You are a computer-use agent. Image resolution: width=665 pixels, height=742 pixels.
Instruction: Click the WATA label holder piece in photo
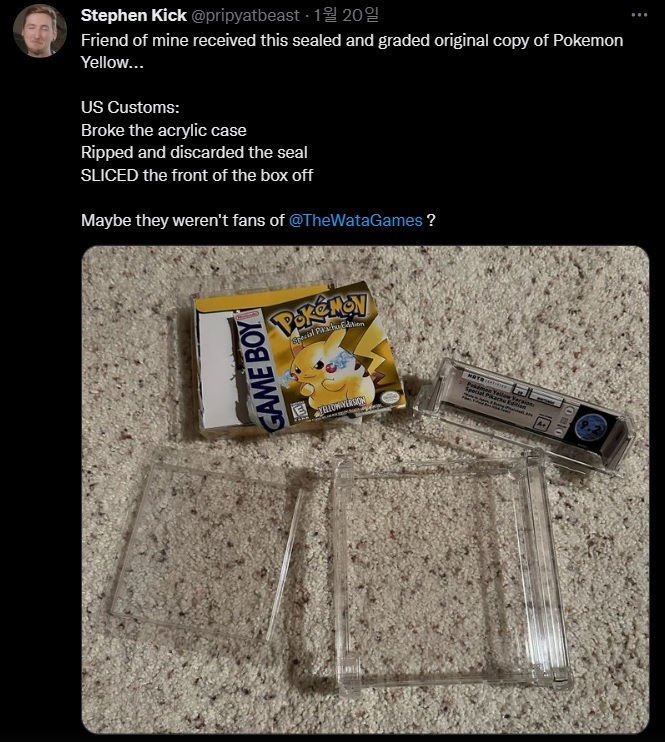(526, 414)
